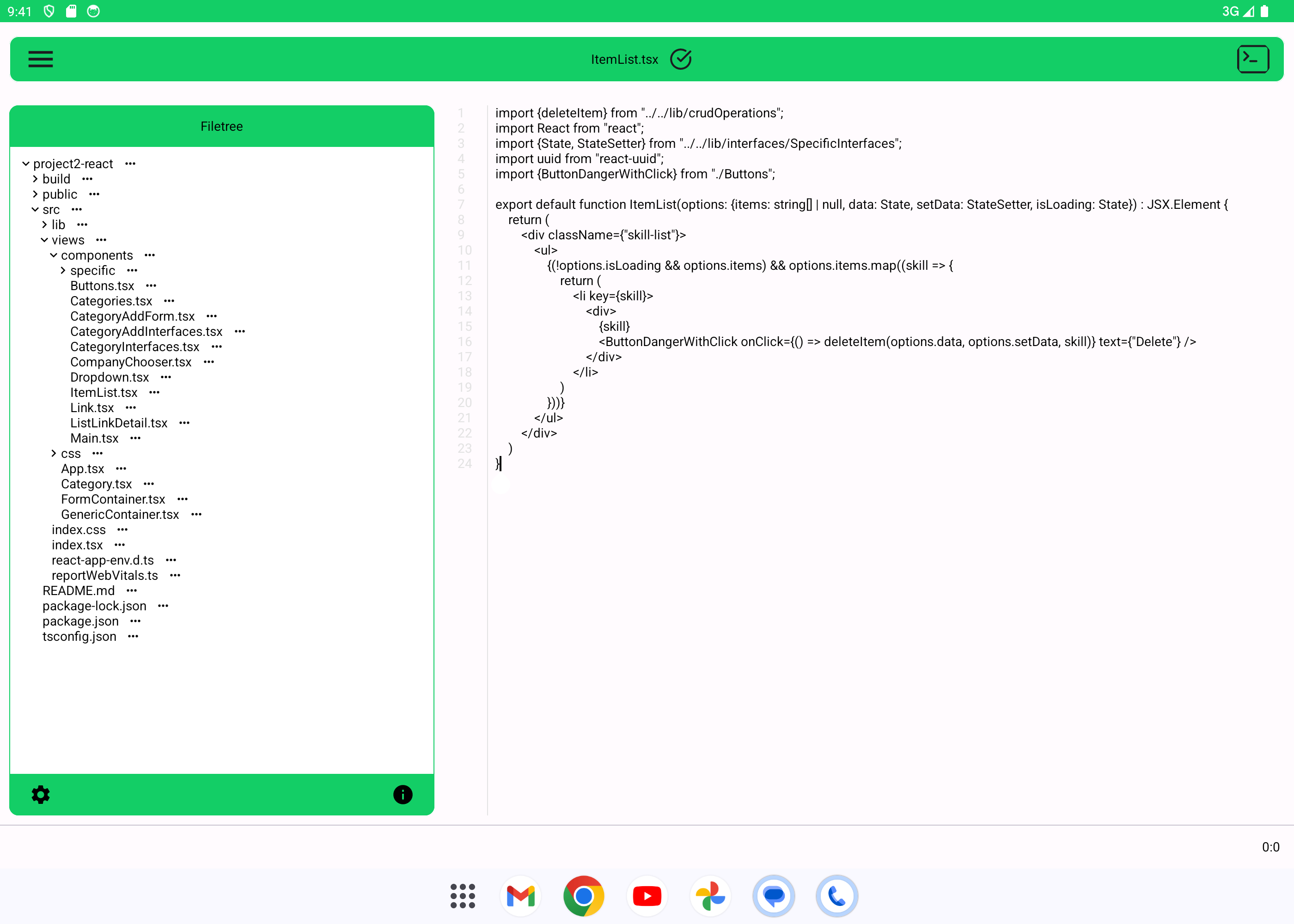Expand the build folder chevron
This screenshot has width=1294, height=924.
35,179
